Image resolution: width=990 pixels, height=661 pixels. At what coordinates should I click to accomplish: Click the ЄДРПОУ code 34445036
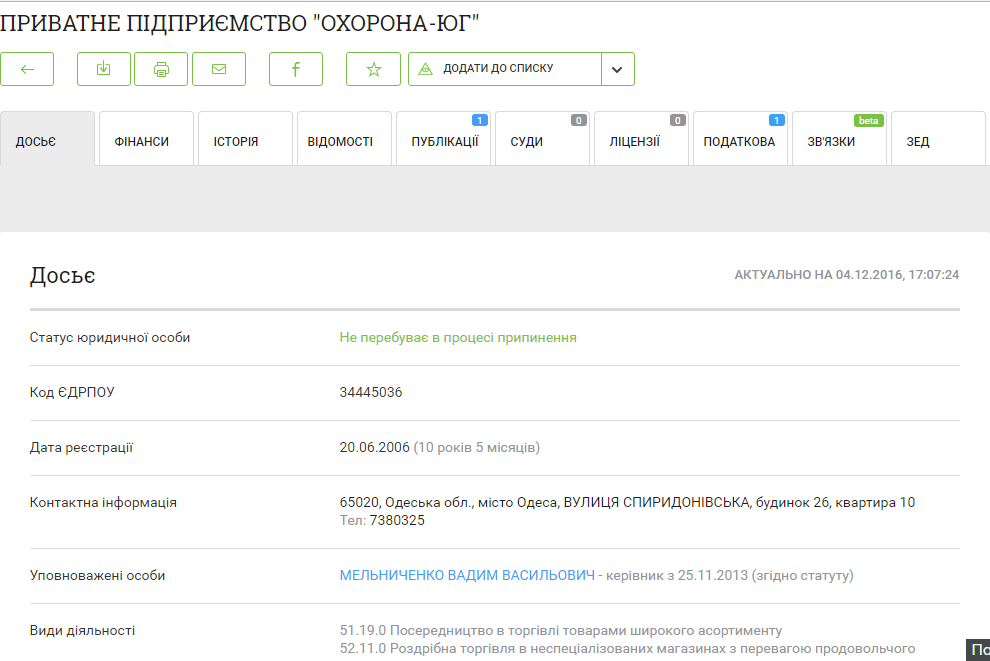pyautogui.click(x=371, y=393)
